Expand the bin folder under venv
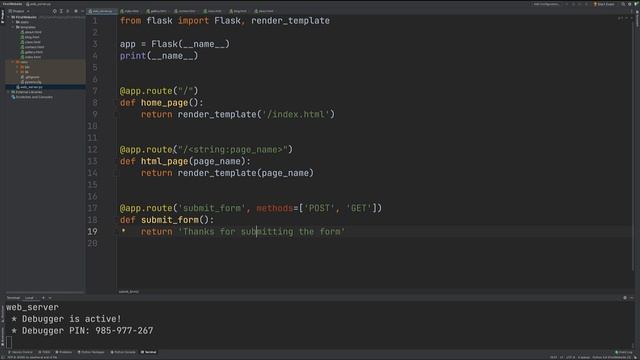This screenshot has width=640, height=360. click(x=18, y=67)
